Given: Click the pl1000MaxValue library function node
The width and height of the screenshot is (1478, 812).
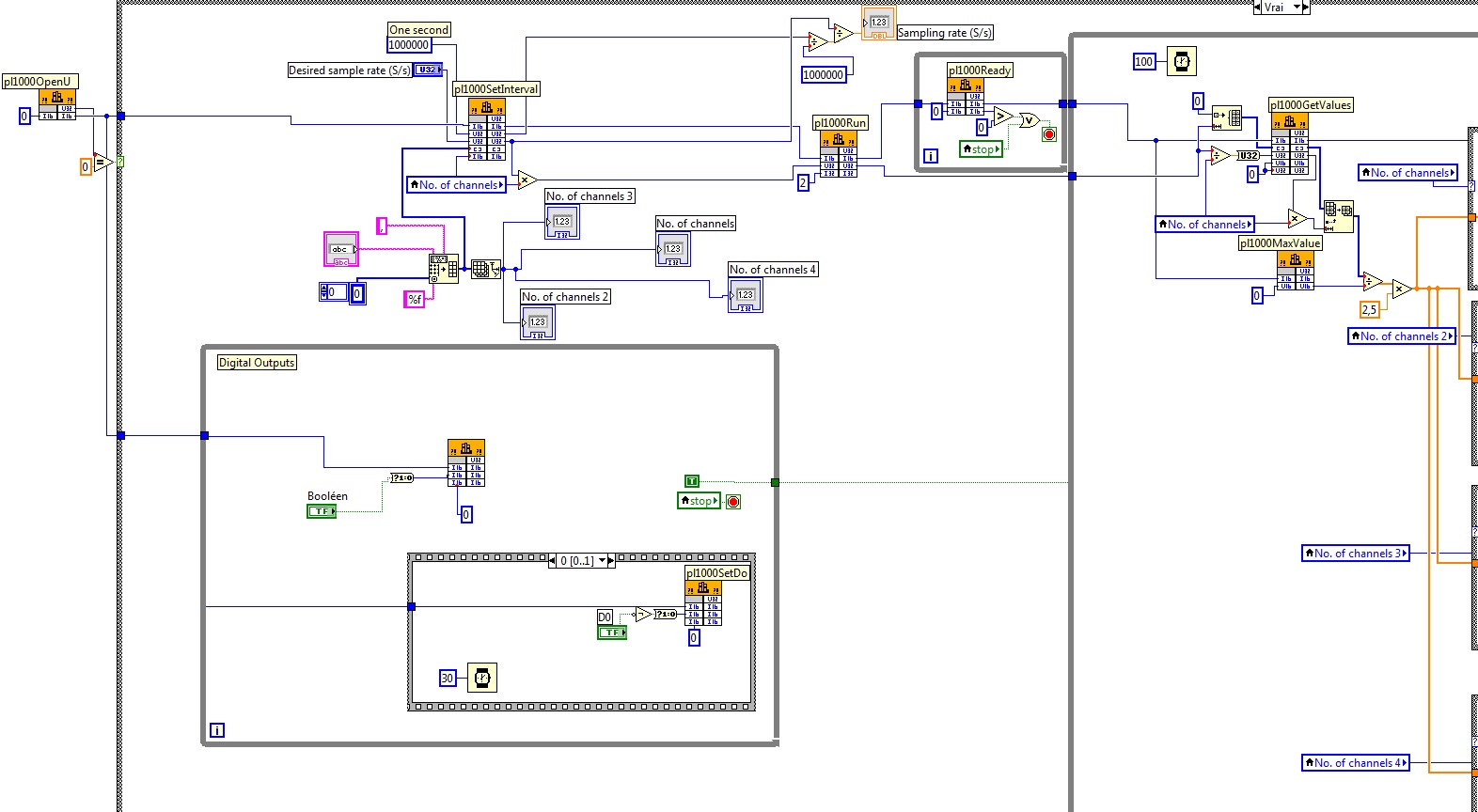Looking at the screenshot, I should (1295, 271).
